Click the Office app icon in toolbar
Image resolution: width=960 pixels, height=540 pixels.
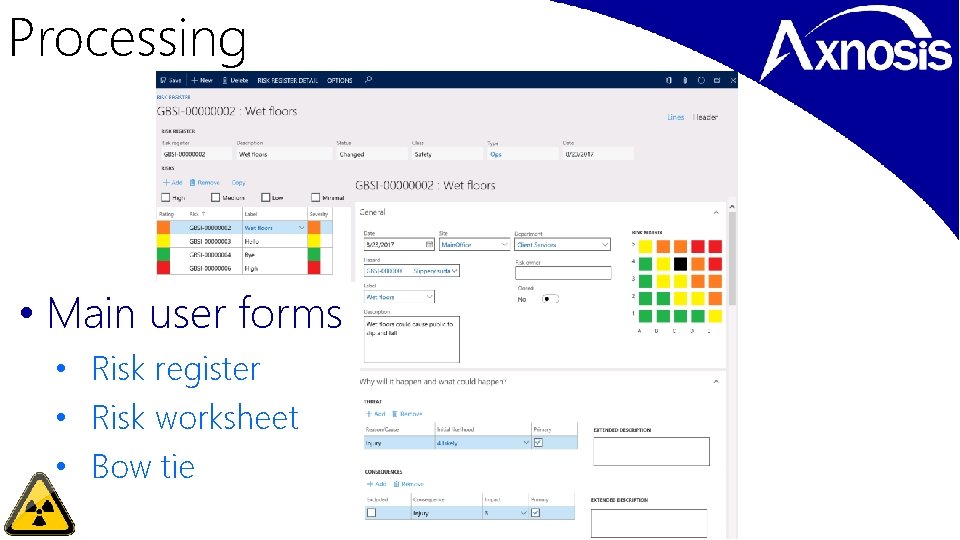[x=669, y=80]
